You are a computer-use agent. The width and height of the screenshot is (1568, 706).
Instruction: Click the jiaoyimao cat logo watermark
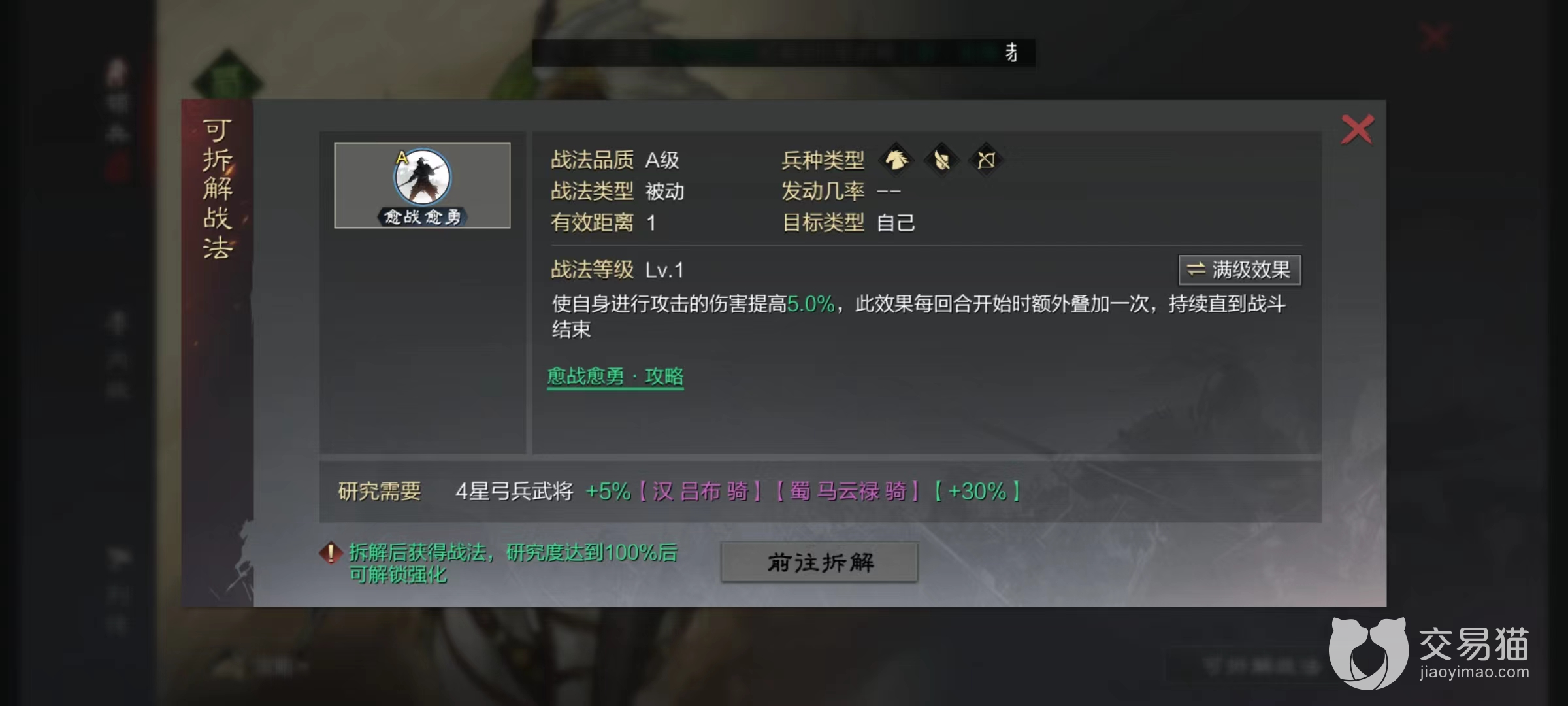1368,652
